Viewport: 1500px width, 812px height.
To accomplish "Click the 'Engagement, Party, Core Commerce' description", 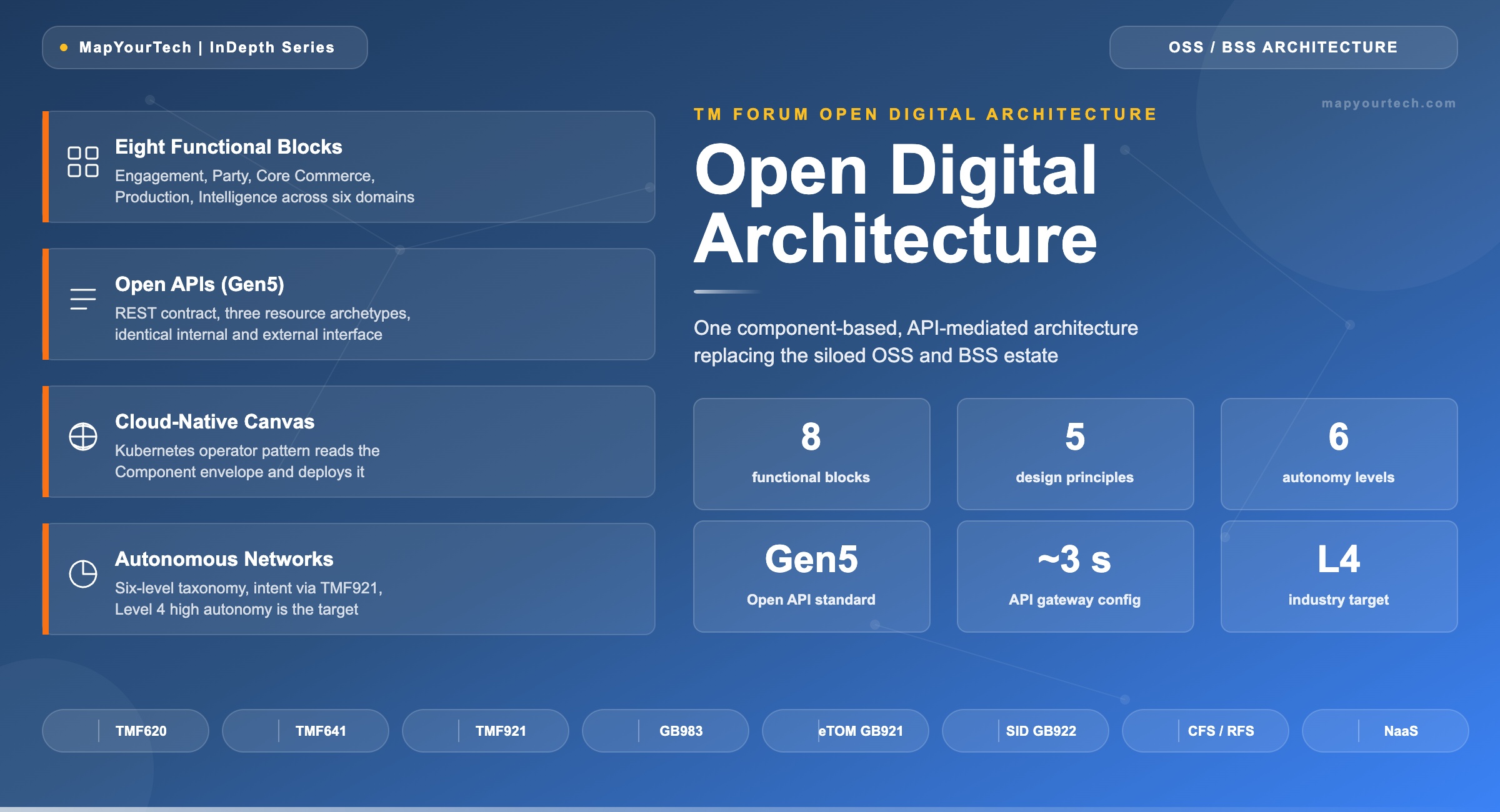I will point(264,186).
